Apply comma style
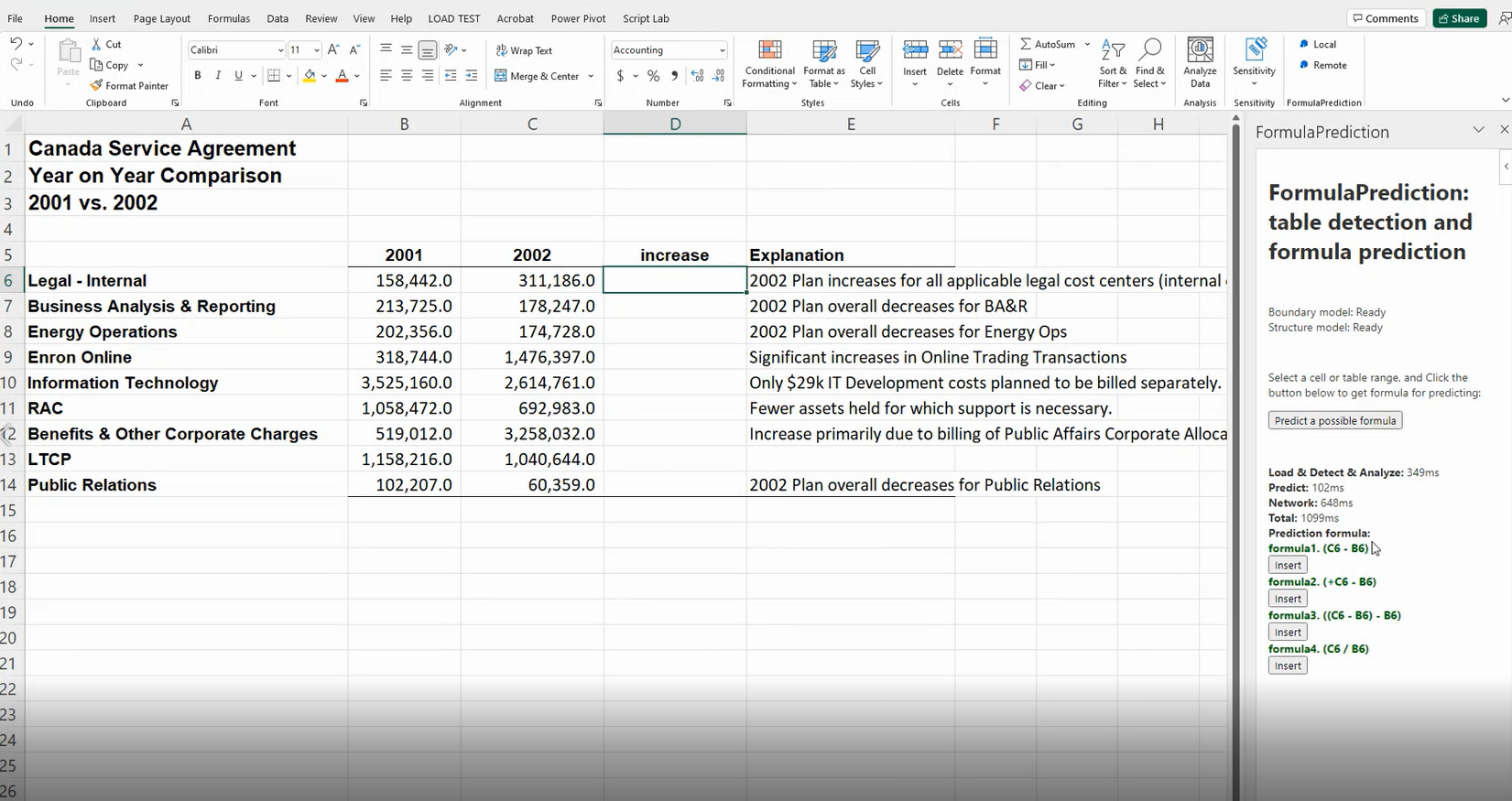 [x=675, y=76]
